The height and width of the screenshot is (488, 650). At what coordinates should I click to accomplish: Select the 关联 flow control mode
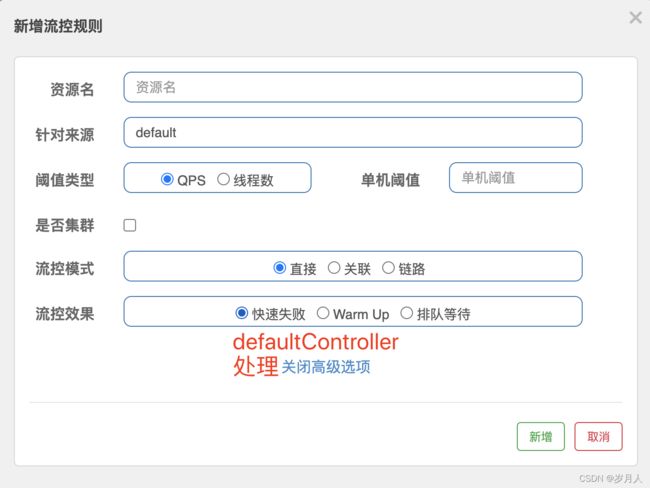point(334,267)
